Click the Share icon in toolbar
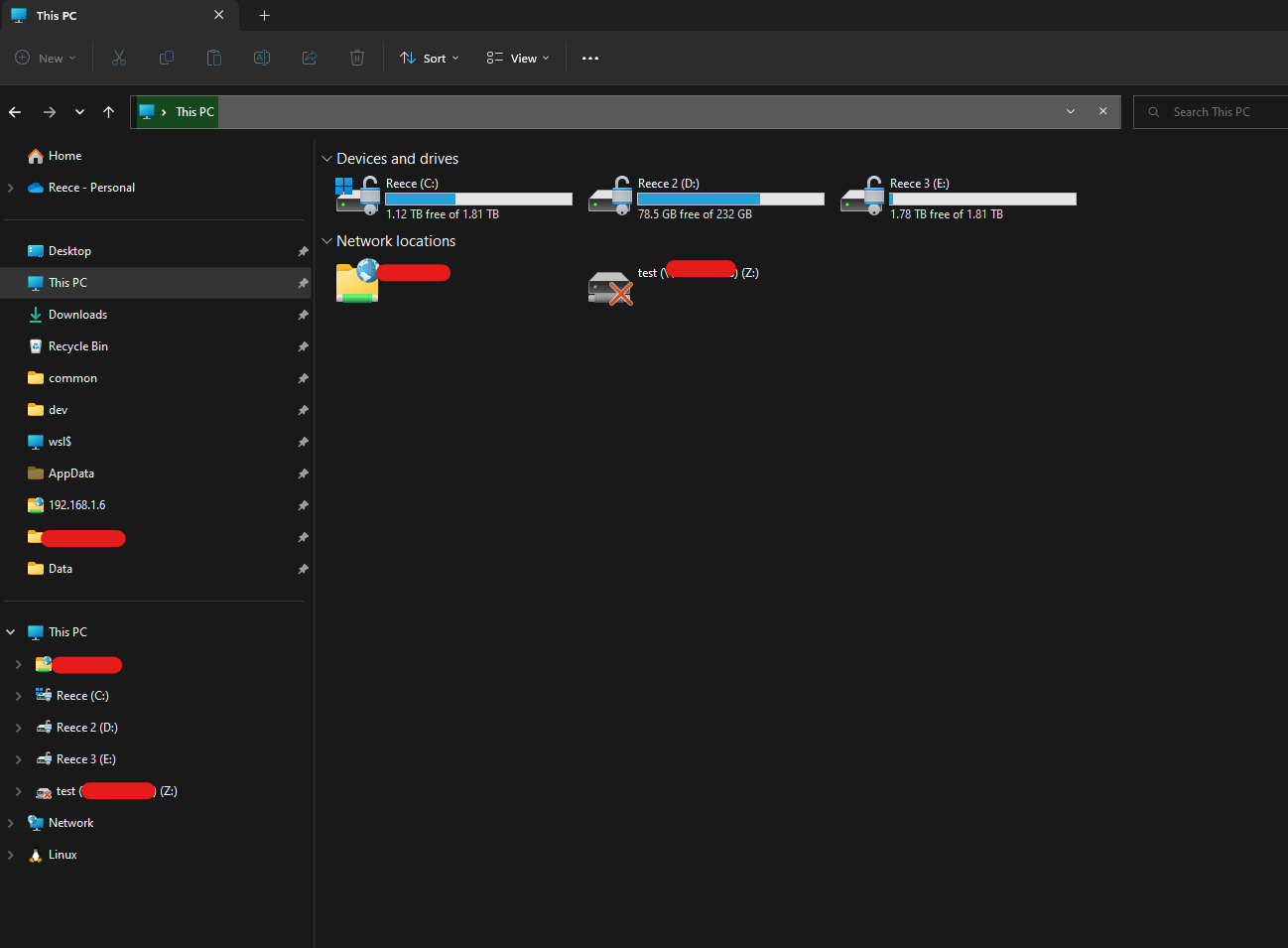1288x948 pixels. coord(310,58)
